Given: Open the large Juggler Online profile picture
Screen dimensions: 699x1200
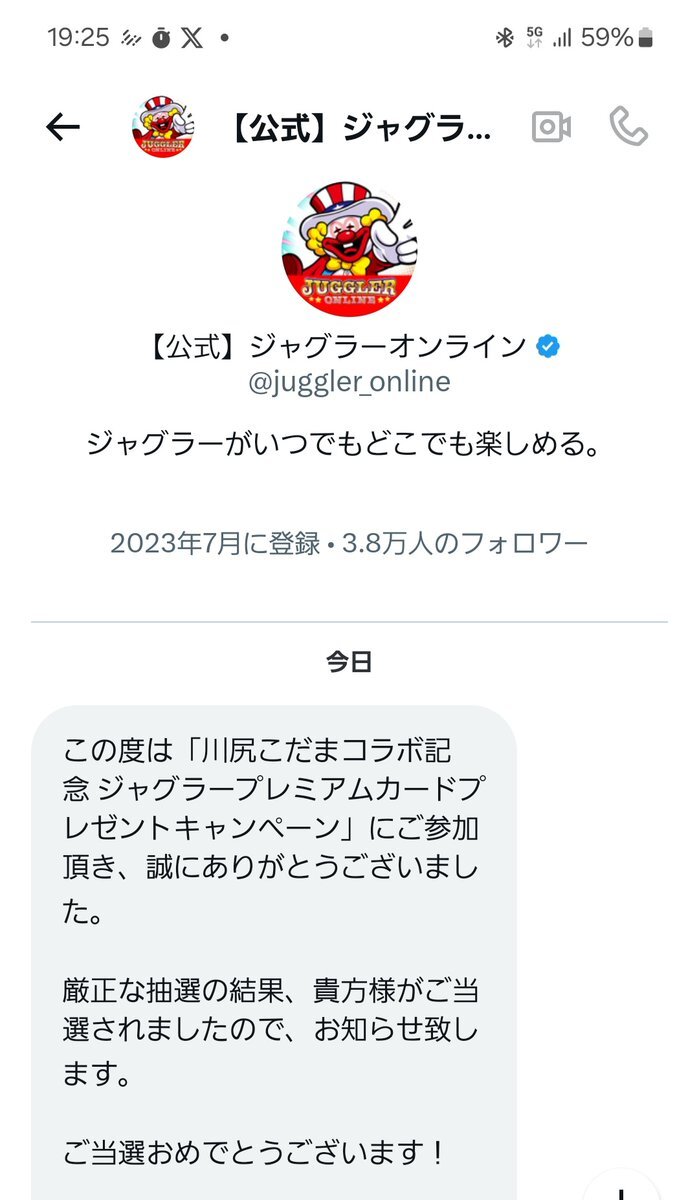Looking at the screenshot, I should tap(349, 249).
